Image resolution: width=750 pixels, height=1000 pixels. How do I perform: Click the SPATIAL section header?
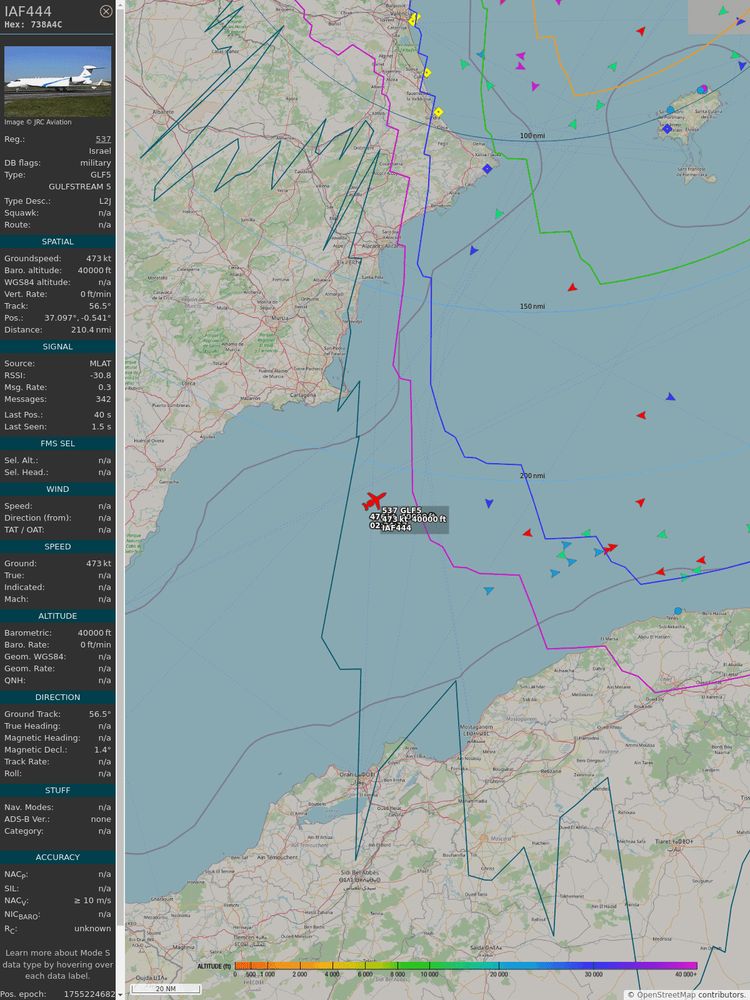[57, 242]
